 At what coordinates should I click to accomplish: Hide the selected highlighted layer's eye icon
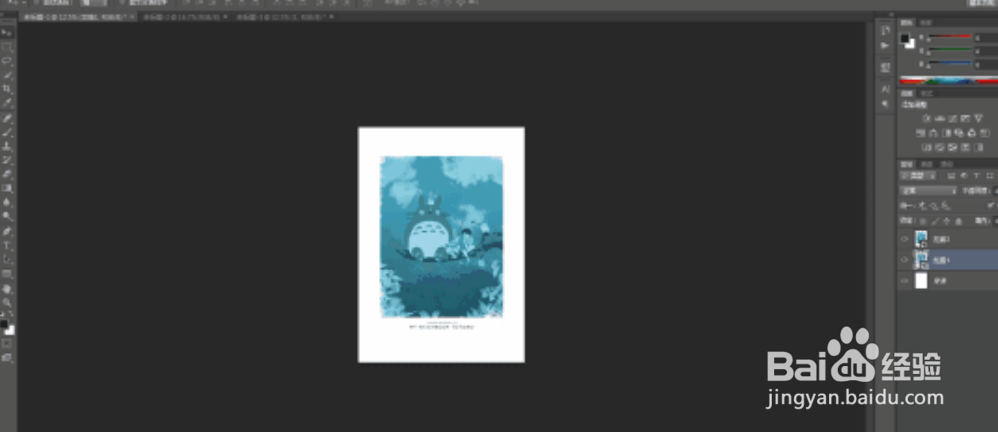(904, 260)
